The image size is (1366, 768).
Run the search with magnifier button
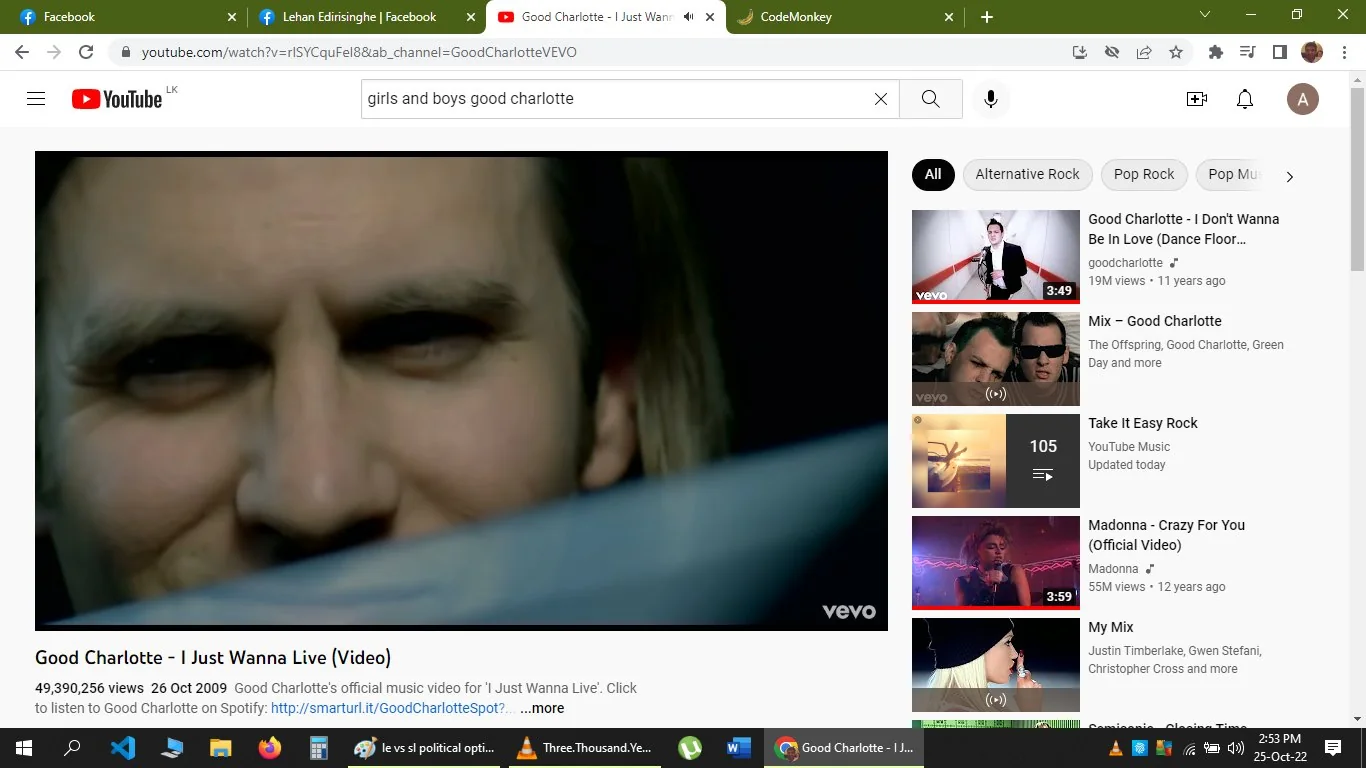click(x=930, y=99)
